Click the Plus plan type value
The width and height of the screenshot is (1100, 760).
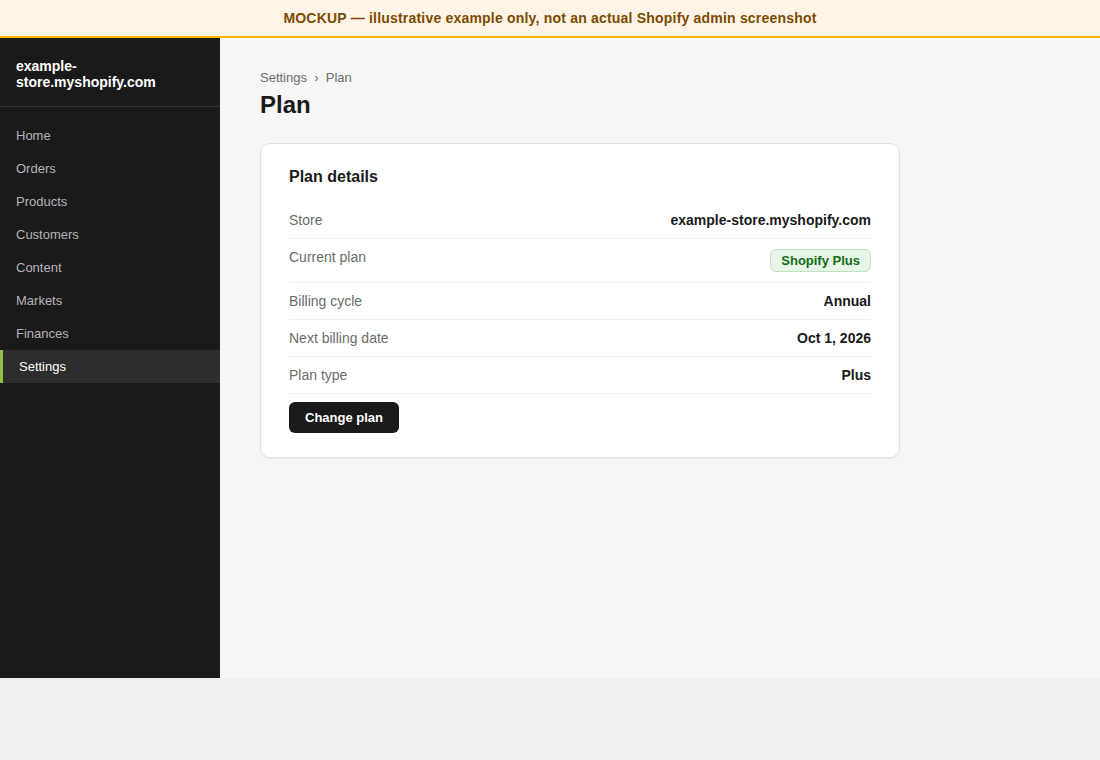pos(856,375)
